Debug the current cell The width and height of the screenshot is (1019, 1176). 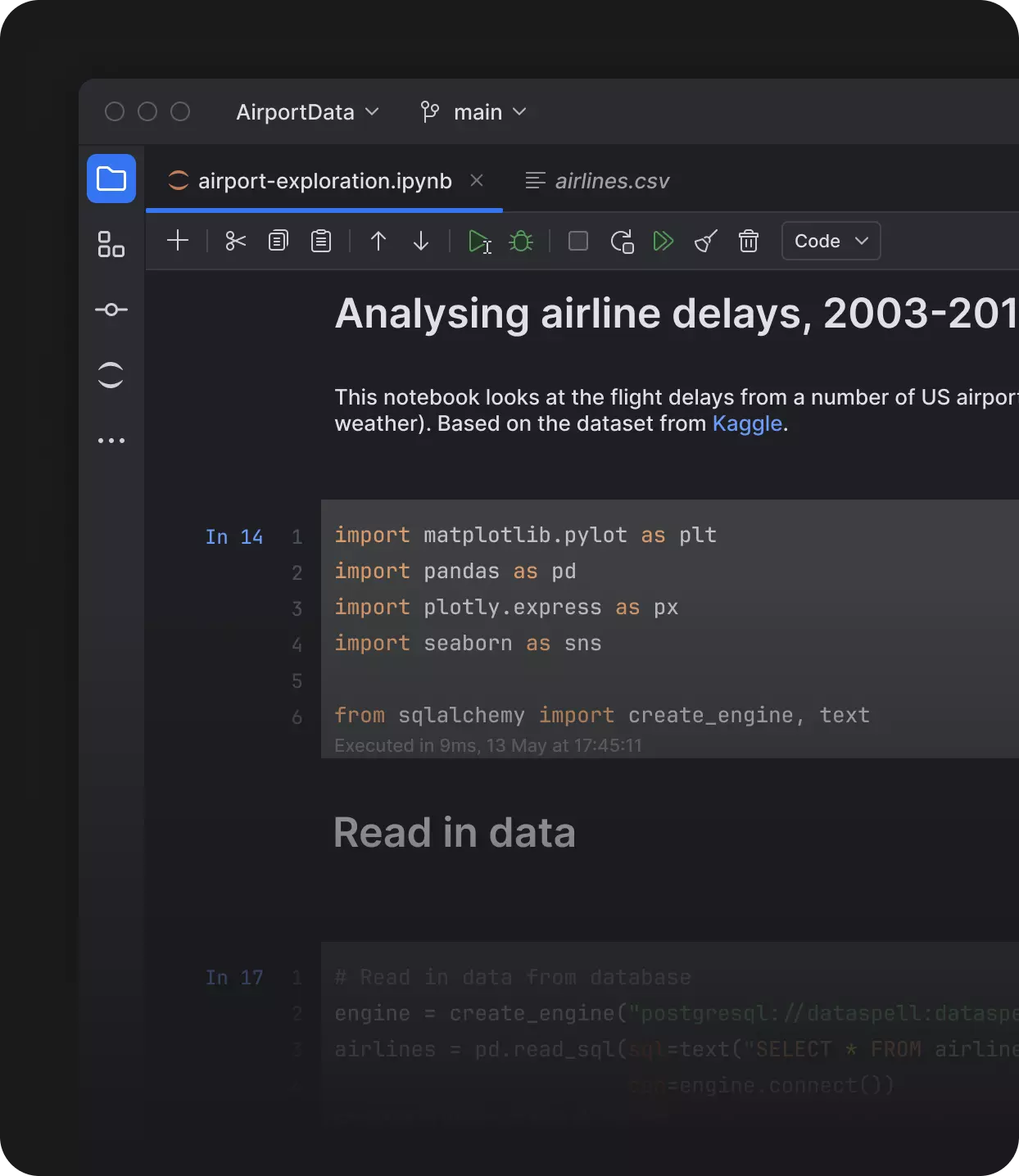point(521,241)
